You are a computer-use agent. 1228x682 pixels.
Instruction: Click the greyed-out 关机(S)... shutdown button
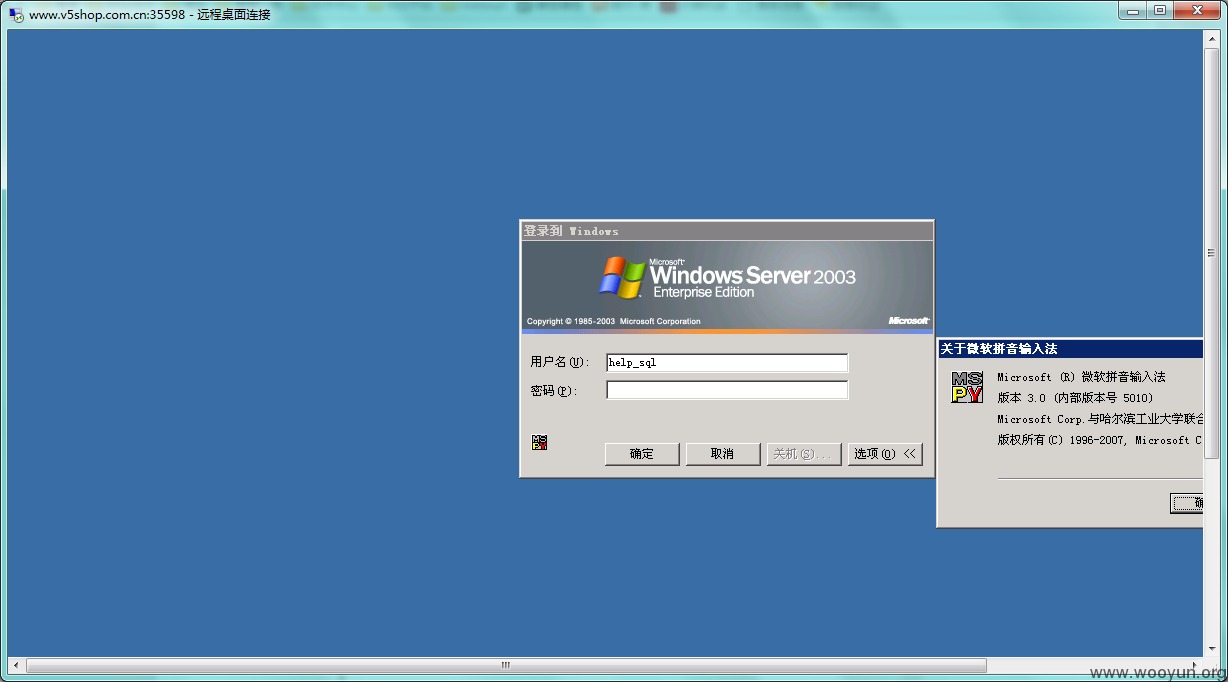(x=804, y=454)
